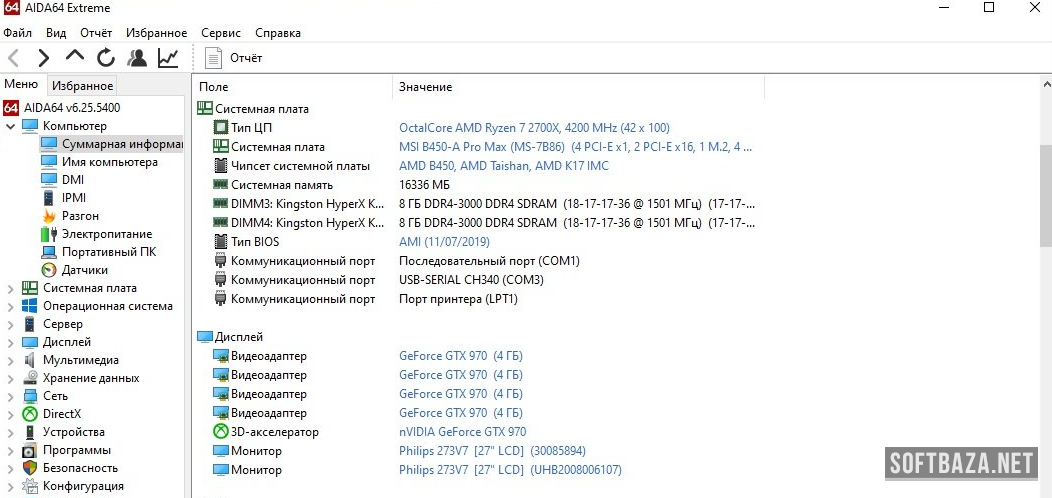Click the Refresh toolbar icon

coord(106,58)
